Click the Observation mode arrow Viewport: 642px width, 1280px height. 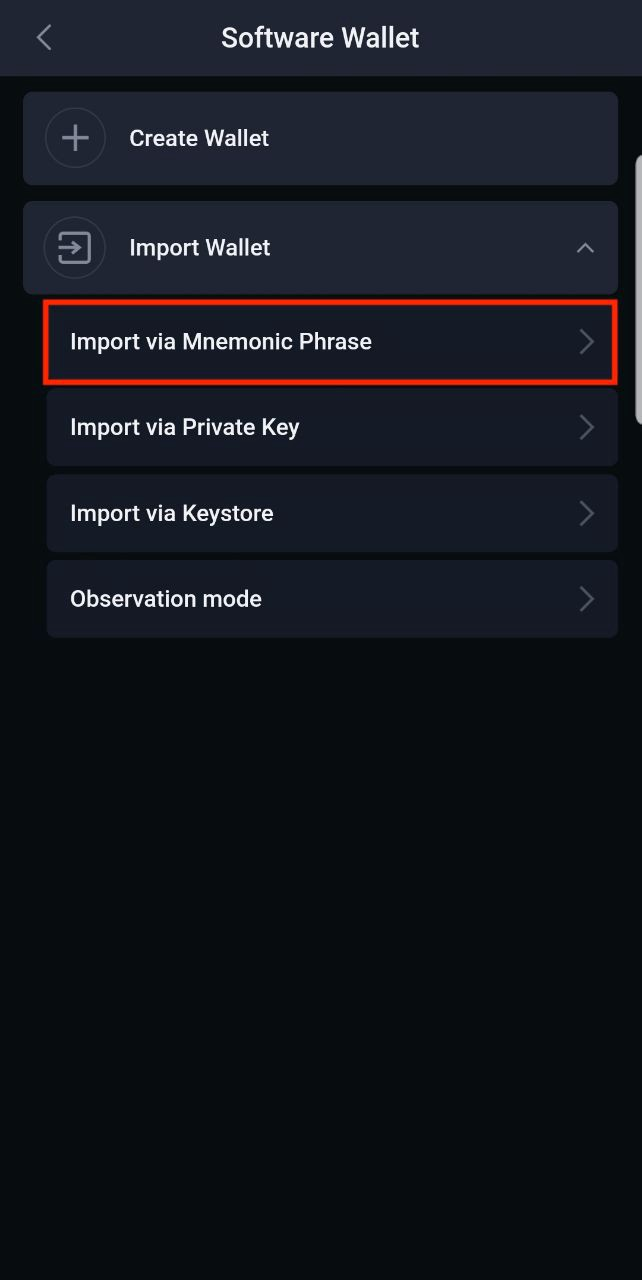(587, 599)
